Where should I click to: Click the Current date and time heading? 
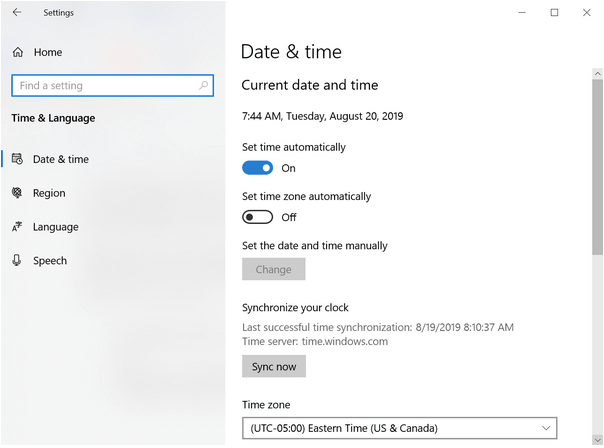pyautogui.click(x=310, y=85)
